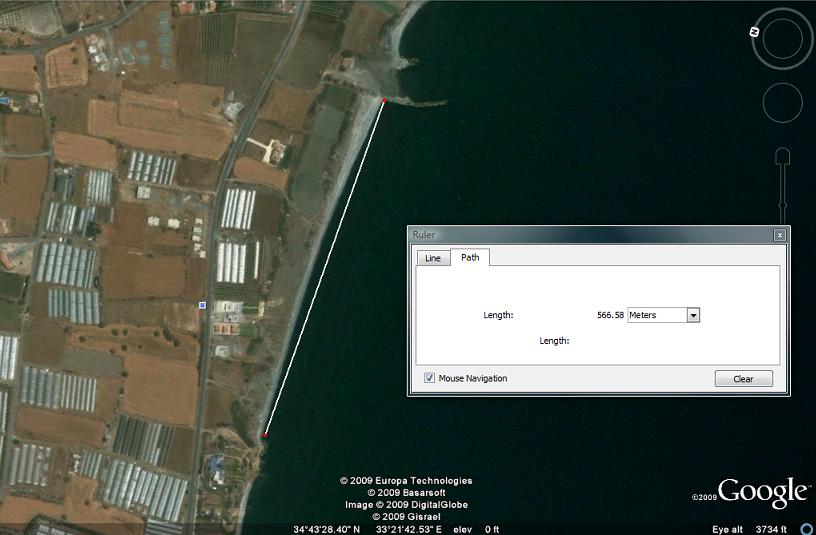The image size is (816, 535).
Task: Click the streaming status indicator in corner
Action: point(808,529)
